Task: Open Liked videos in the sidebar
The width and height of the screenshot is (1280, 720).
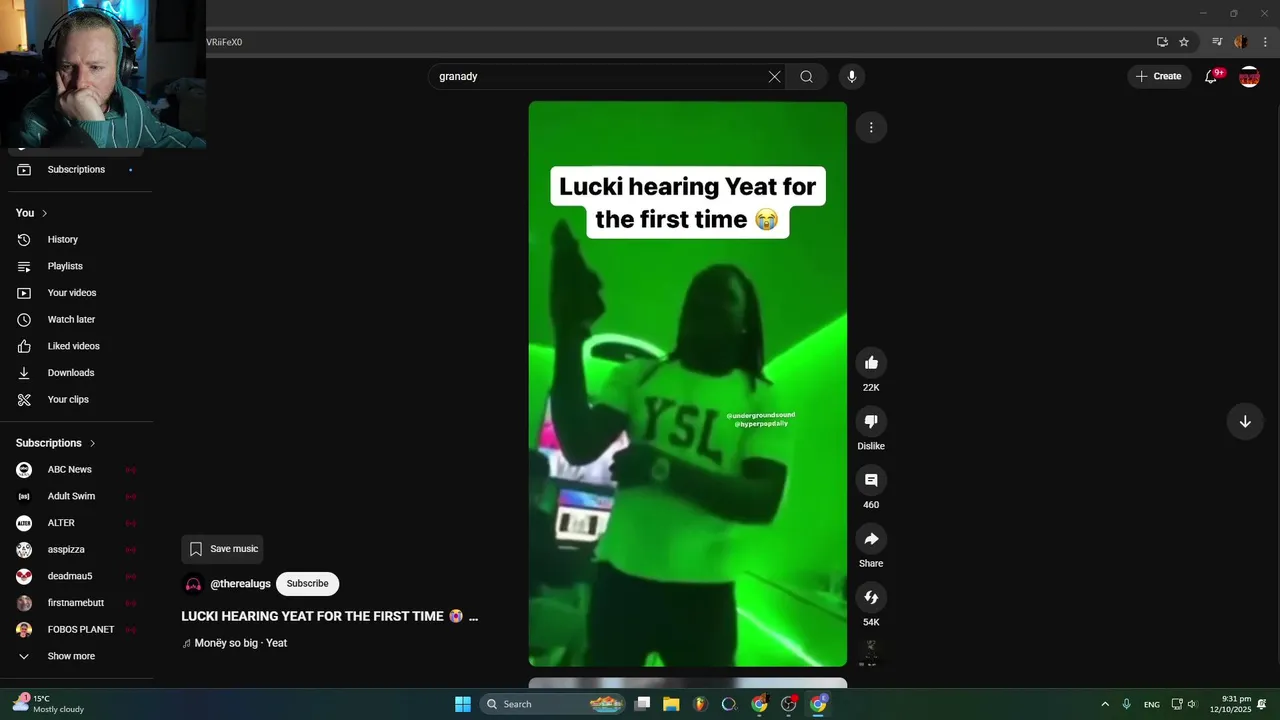Action: pyautogui.click(x=77, y=346)
